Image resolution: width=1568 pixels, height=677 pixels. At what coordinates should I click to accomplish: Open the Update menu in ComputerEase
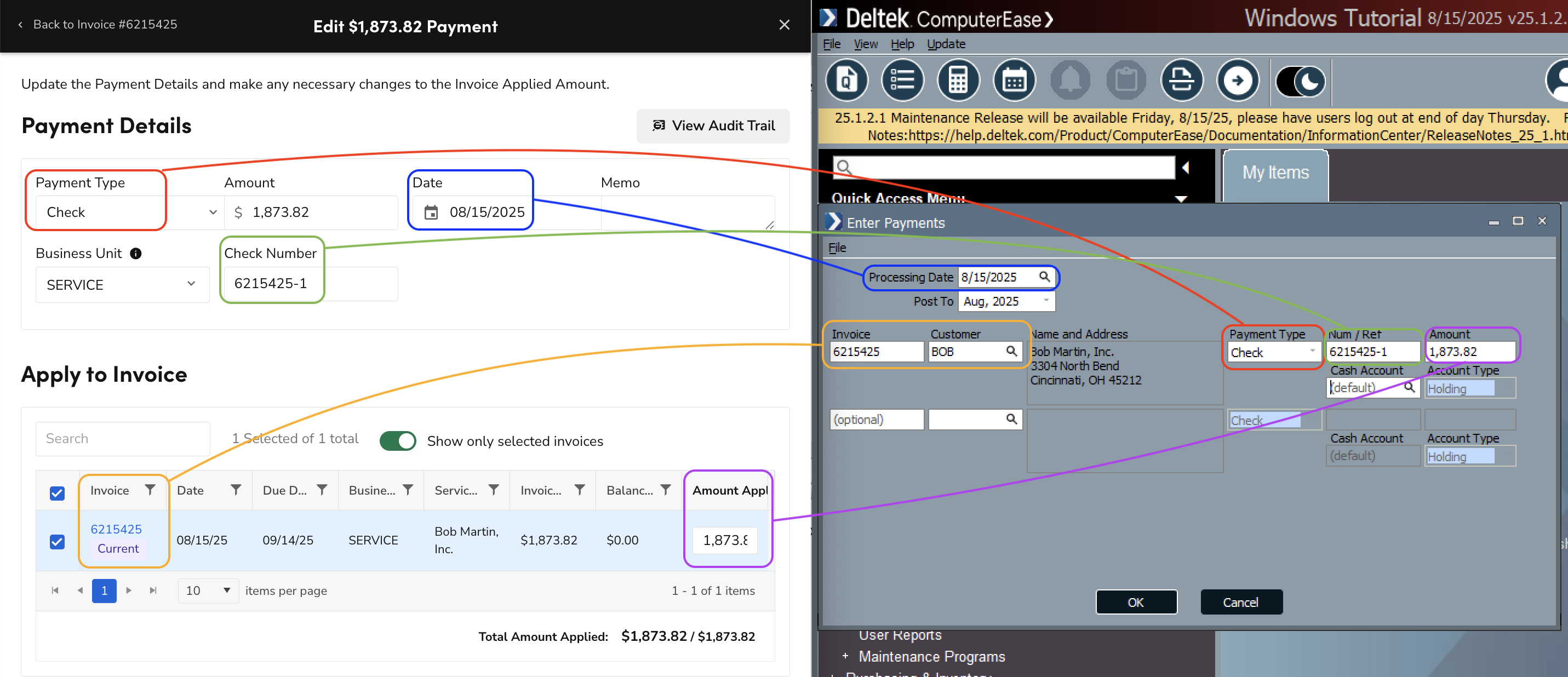946,44
